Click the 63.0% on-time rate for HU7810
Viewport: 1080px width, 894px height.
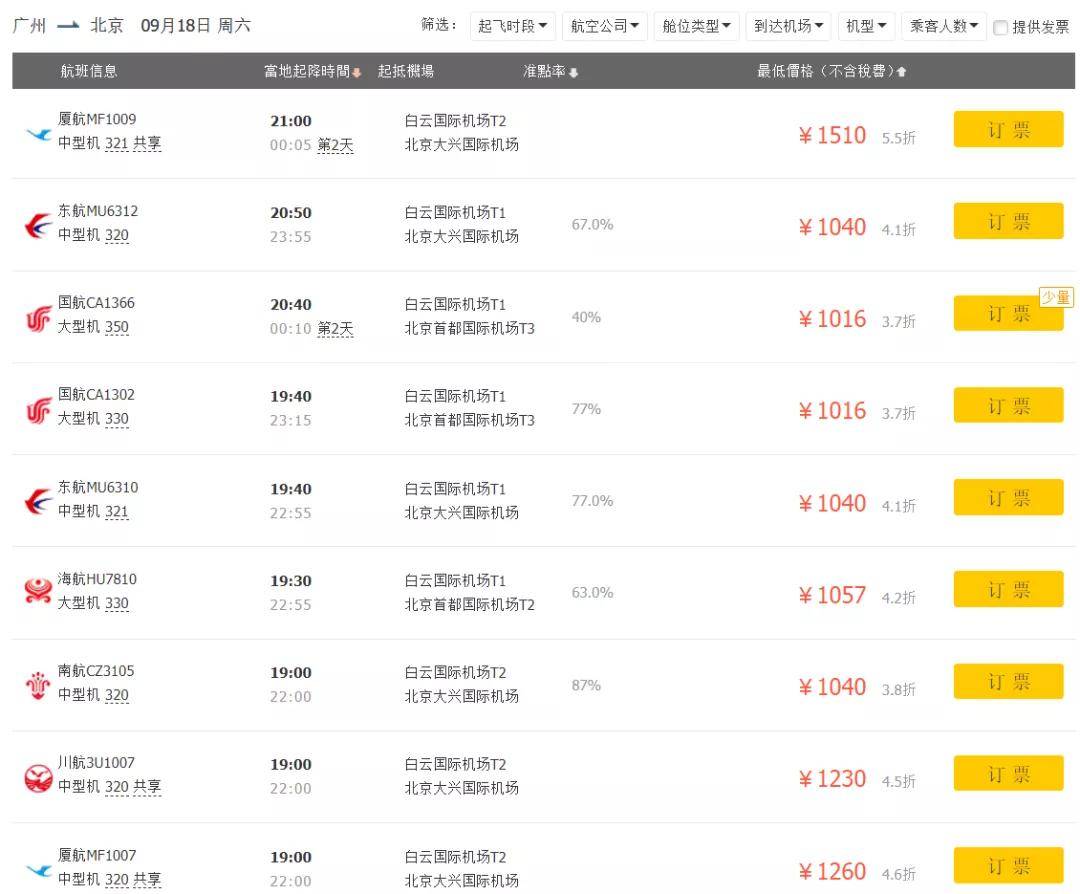[x=592, y=592]
